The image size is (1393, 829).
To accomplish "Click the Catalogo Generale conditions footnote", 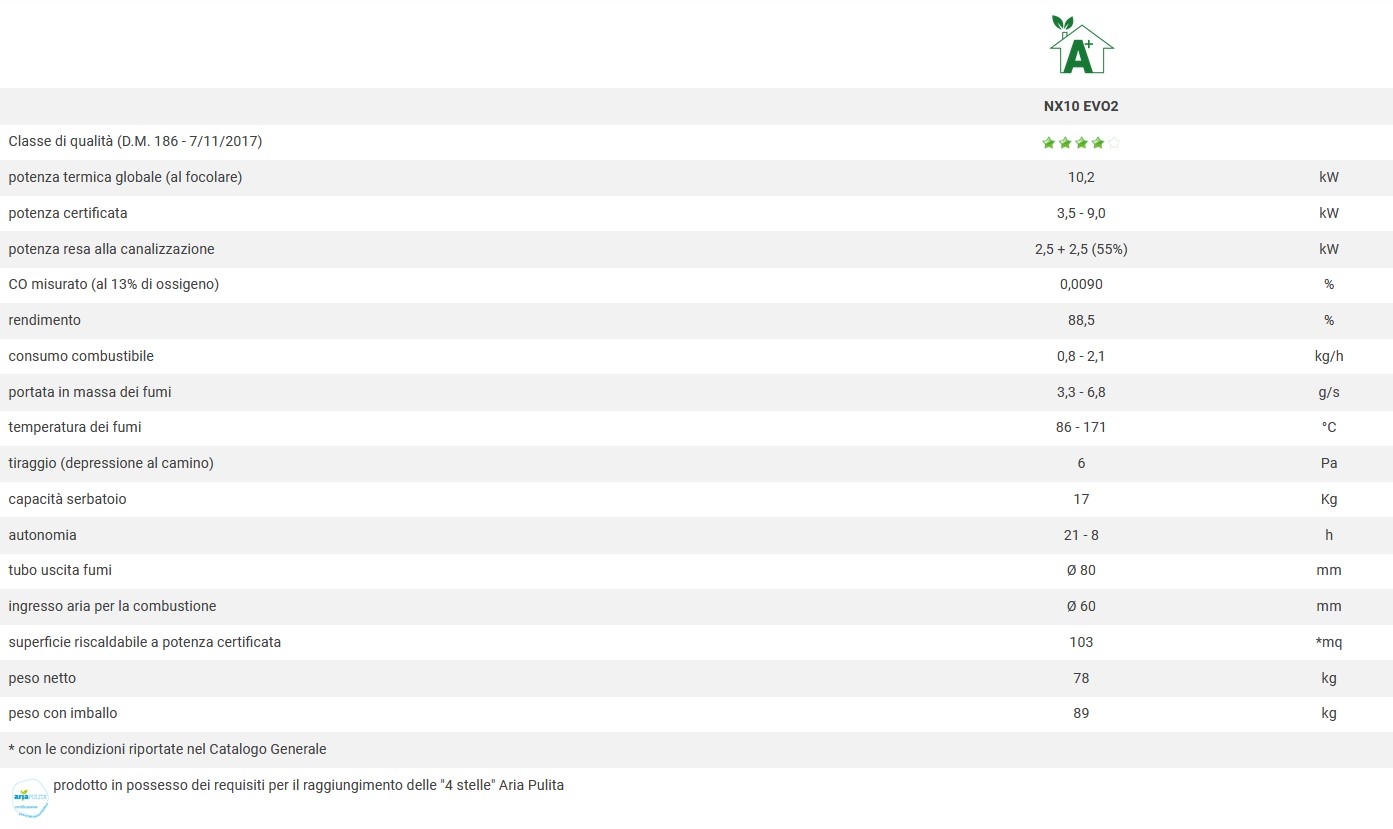I will click(x=167, y=749).
